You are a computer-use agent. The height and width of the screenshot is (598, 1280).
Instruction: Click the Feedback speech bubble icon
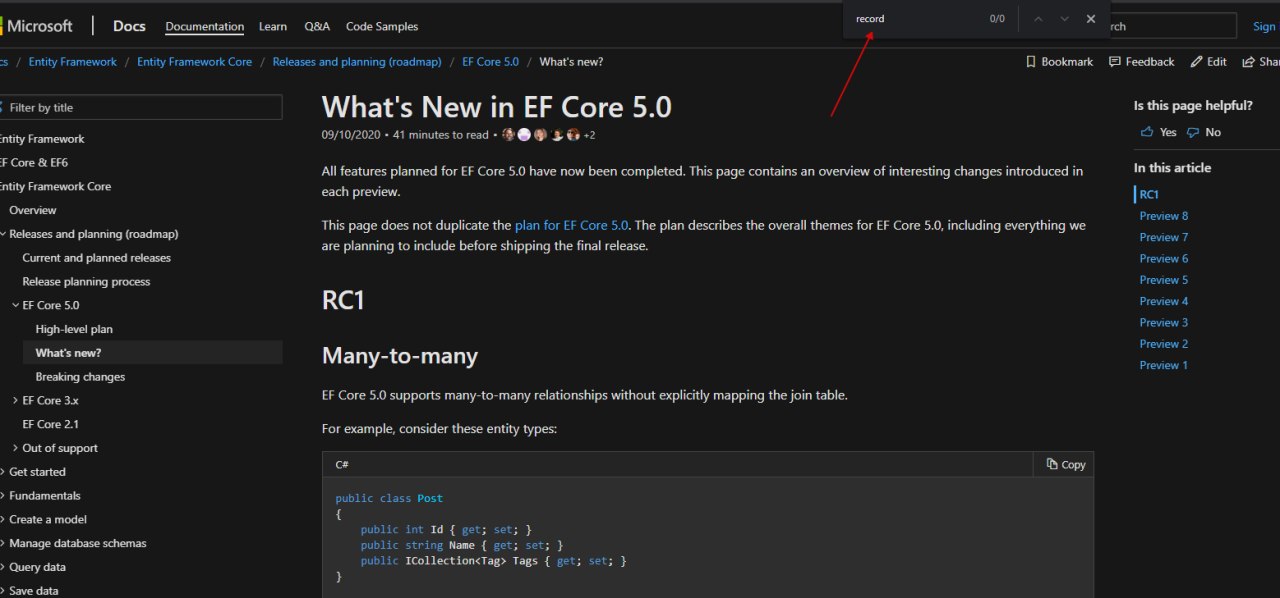pos(1115,62)
